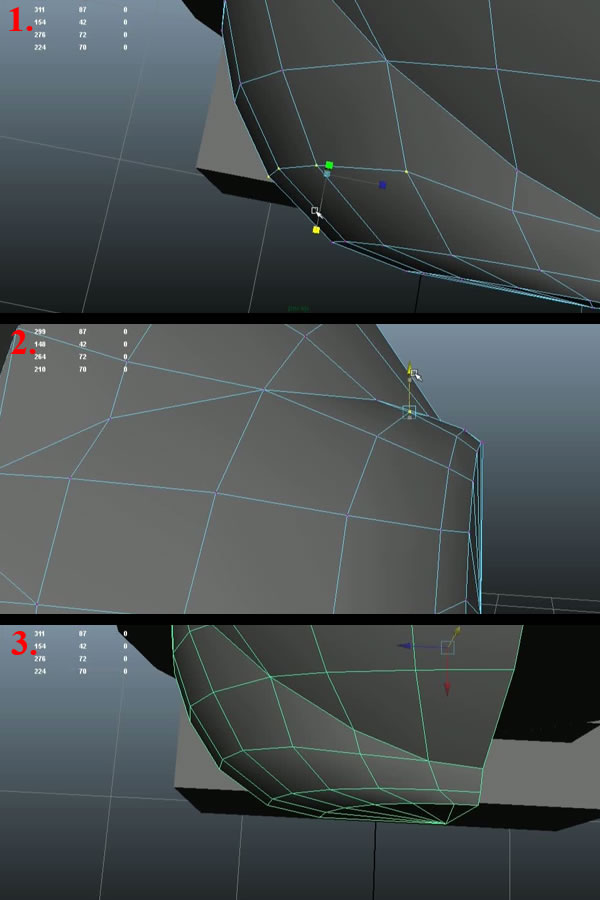
Task: Click the yellow move arrow in panel 2
Action: point(409,370)
